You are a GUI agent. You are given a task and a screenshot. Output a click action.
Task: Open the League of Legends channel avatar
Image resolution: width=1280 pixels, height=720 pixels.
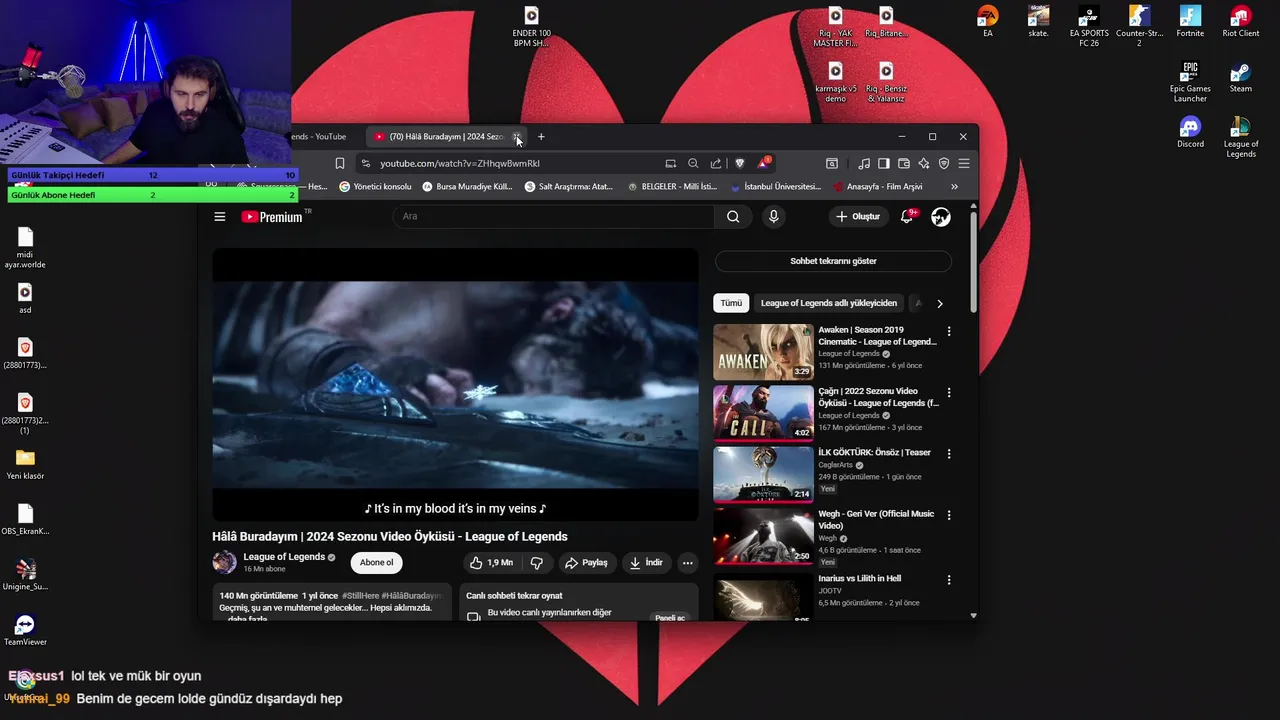[225, 562]
